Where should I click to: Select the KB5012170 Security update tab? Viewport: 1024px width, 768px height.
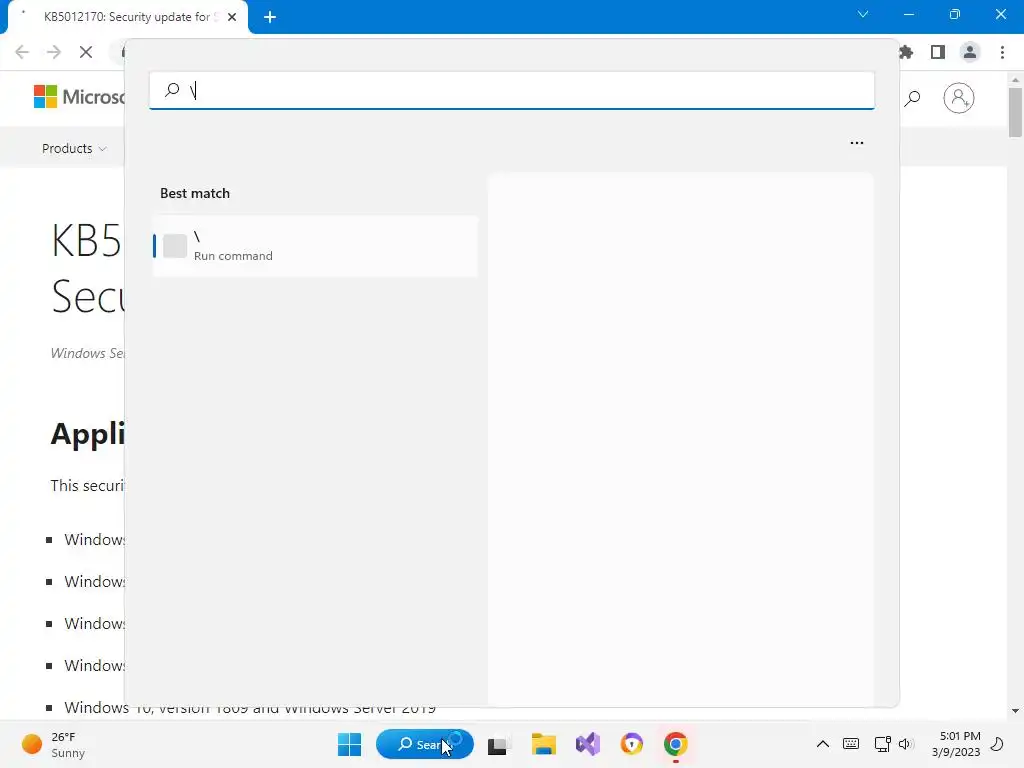[128, 17]
